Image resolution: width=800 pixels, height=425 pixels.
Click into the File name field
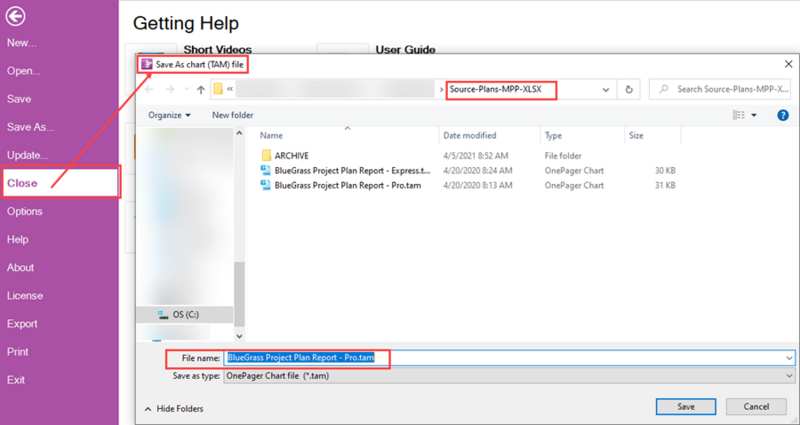point(509,358)
